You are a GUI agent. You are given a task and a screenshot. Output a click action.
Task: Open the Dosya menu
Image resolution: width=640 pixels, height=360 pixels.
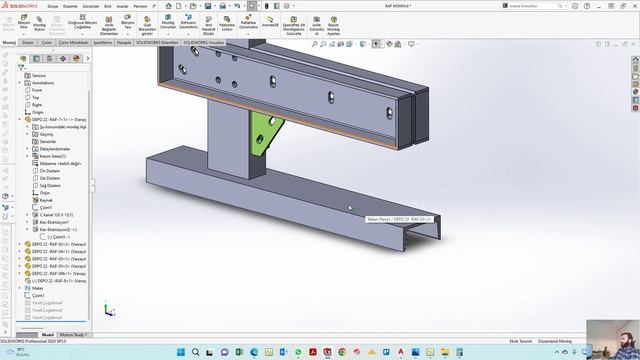[53, 6]
